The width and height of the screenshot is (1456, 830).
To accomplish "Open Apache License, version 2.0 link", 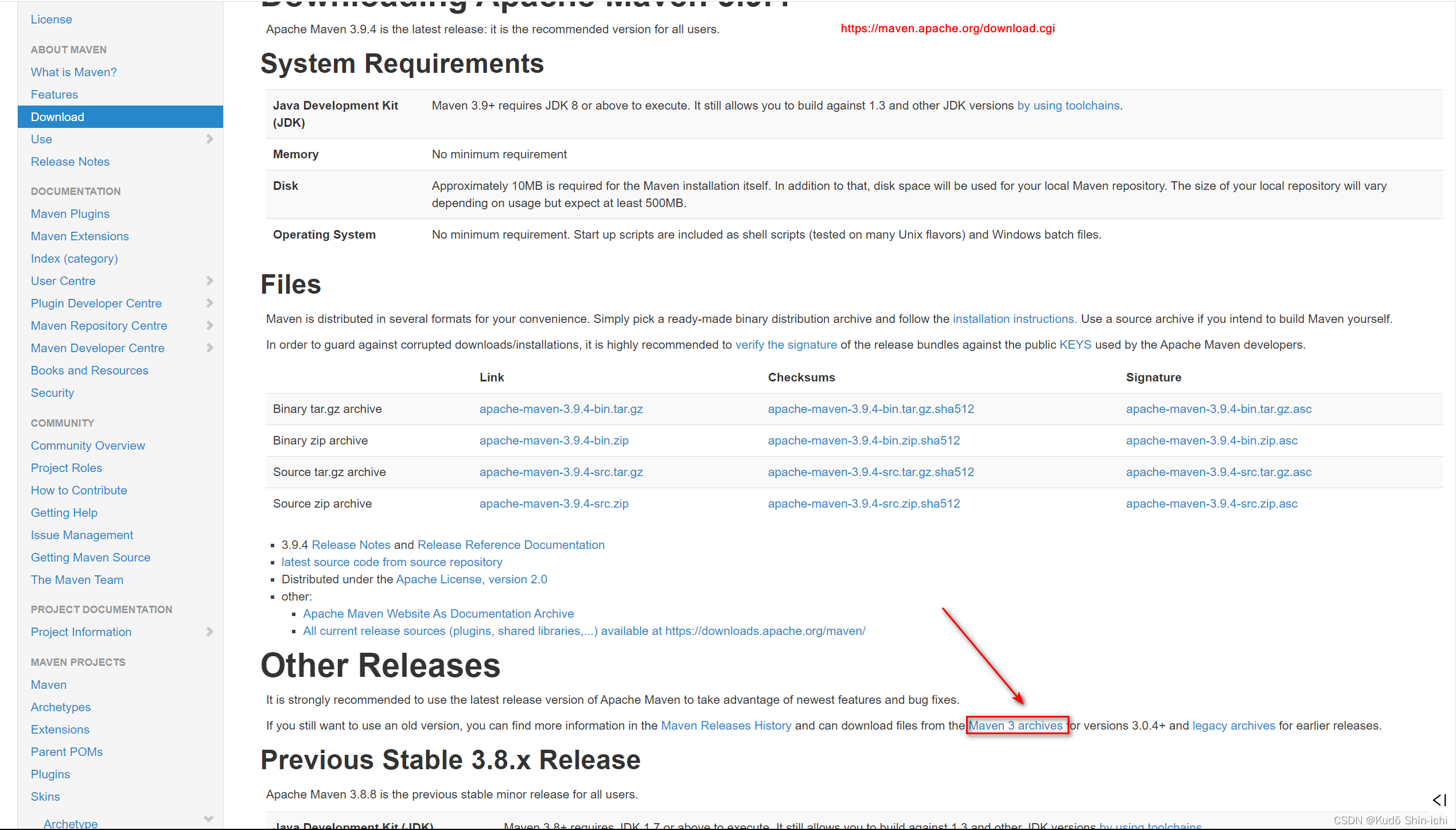I will pyautogui.click(x=472, y=579).
